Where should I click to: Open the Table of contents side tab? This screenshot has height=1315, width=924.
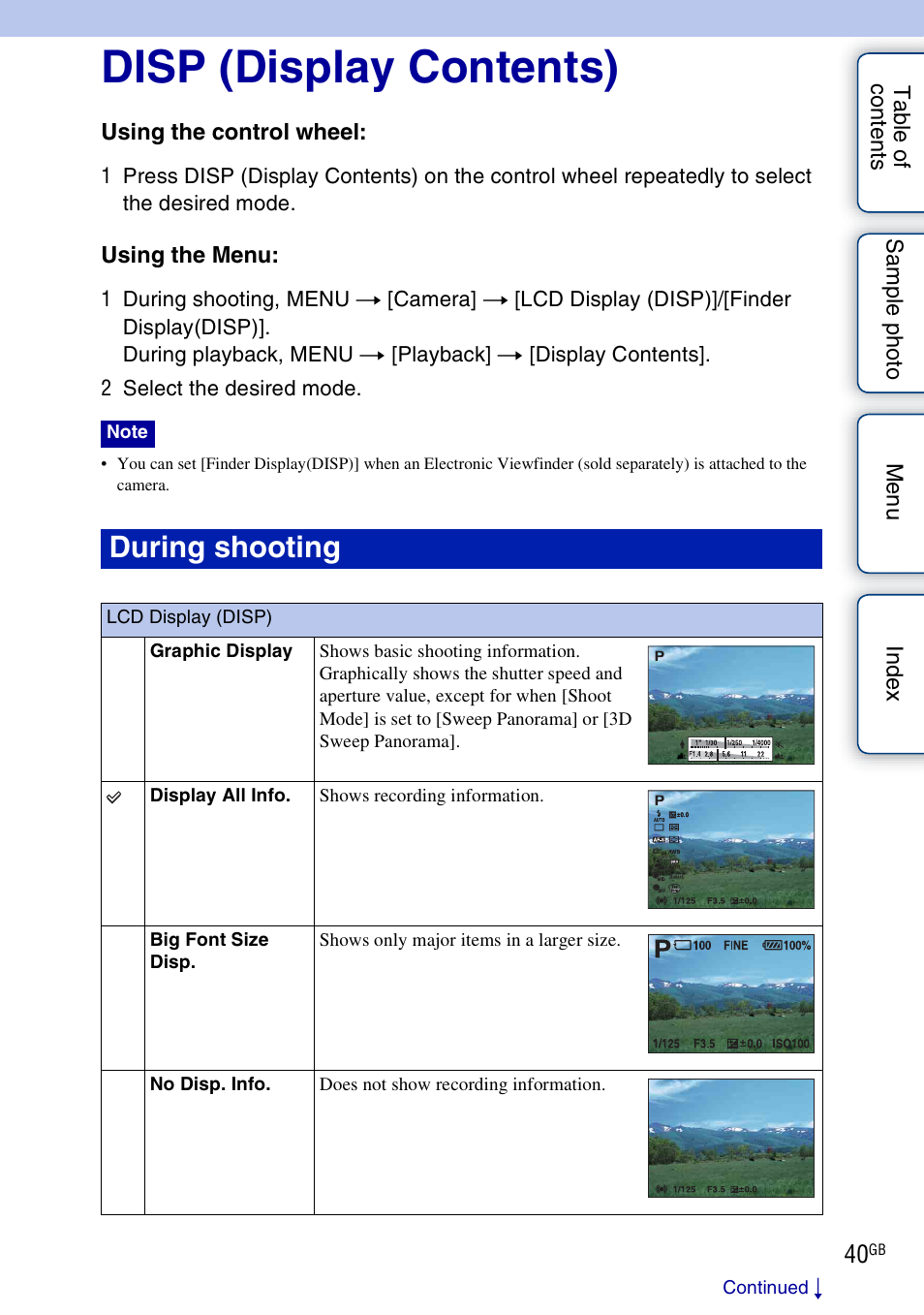point(891,133)
